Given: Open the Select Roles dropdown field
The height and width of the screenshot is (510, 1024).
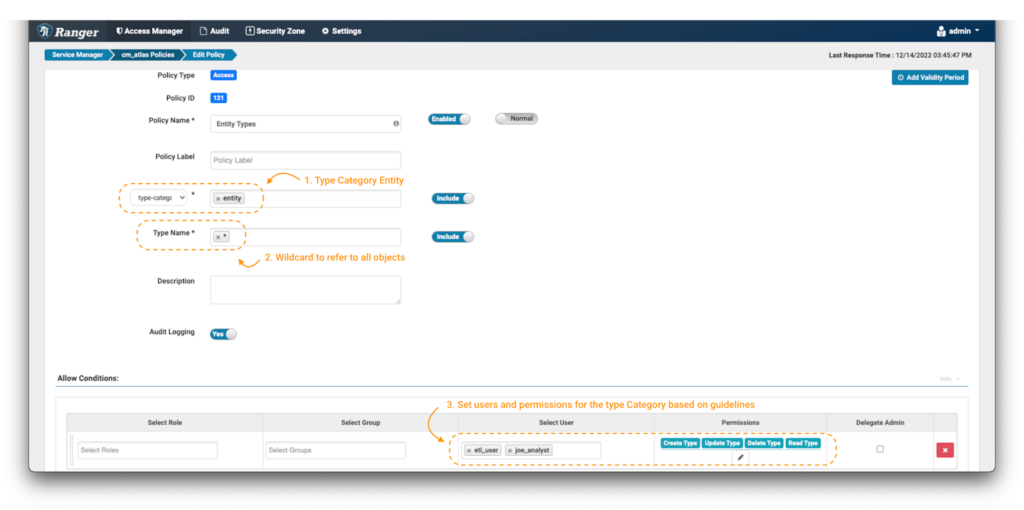Looking at the screenshot, I should point(147,450).
